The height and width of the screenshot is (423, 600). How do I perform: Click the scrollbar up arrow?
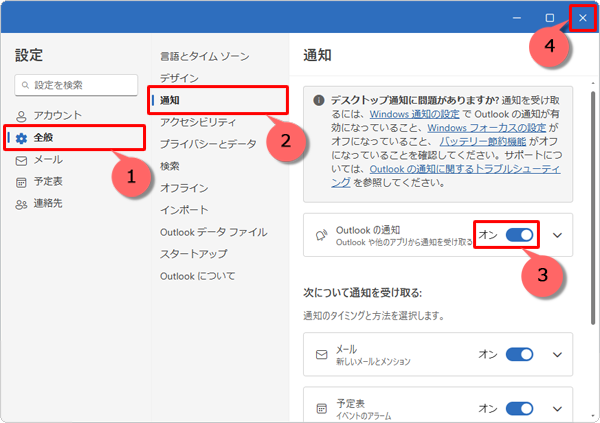[593, 83]
